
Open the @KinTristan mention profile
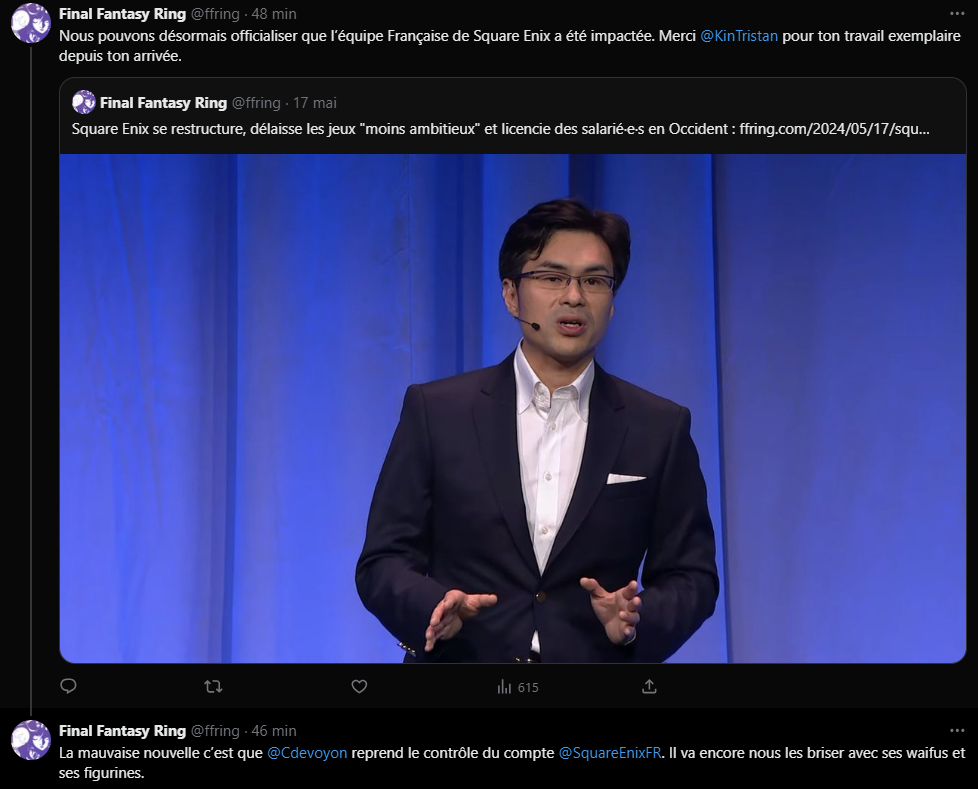739,36
